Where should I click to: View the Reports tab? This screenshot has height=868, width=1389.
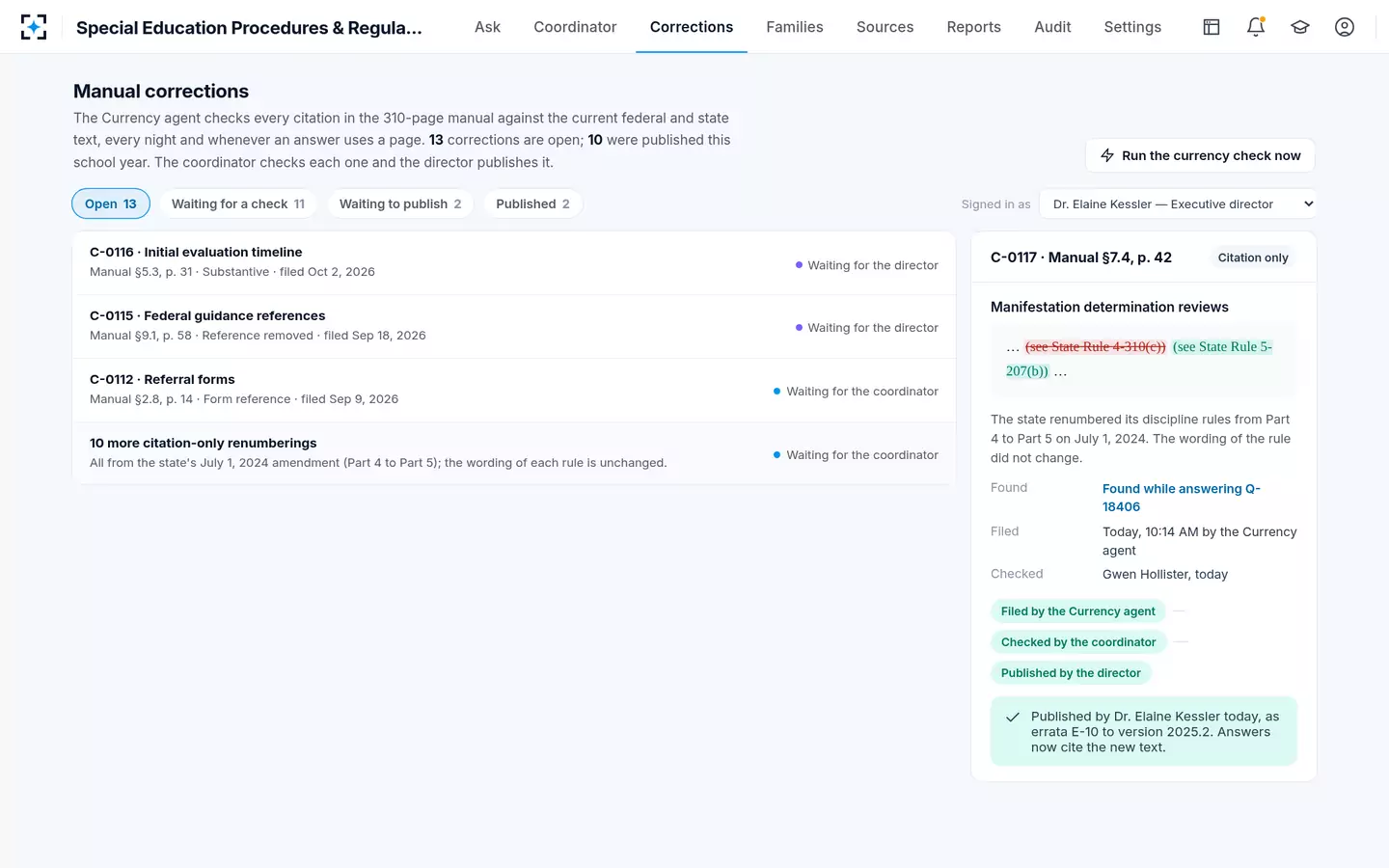(x=973, y=27)
